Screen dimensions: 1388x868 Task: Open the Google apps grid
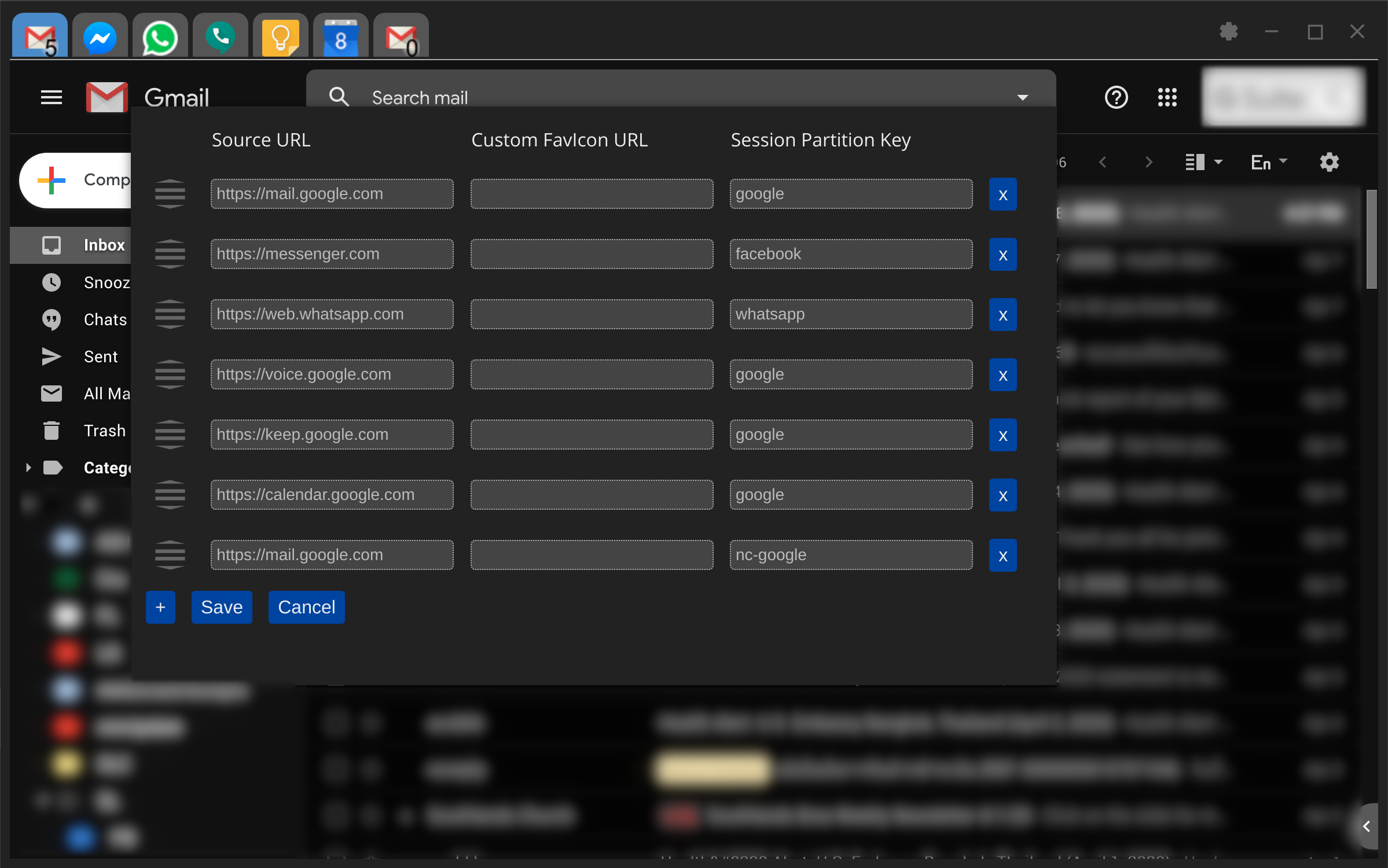coord(1167,98)
